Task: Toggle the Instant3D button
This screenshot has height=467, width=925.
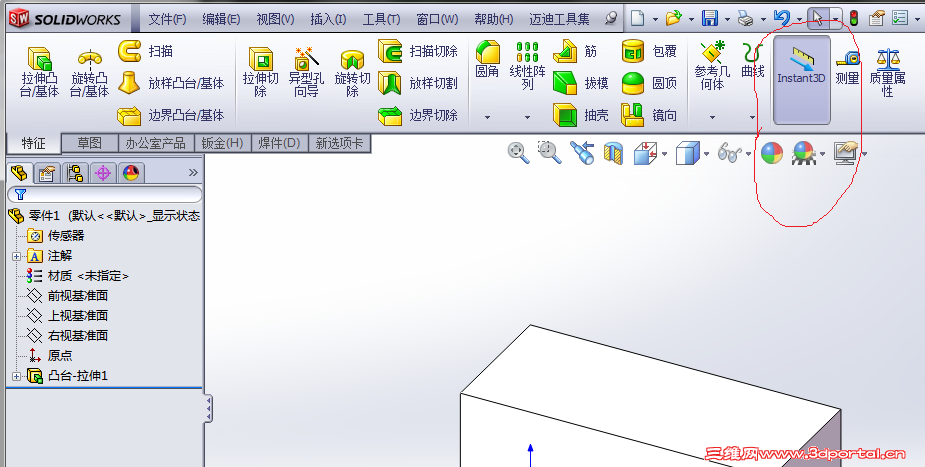Action: click(x=801, y=80)
